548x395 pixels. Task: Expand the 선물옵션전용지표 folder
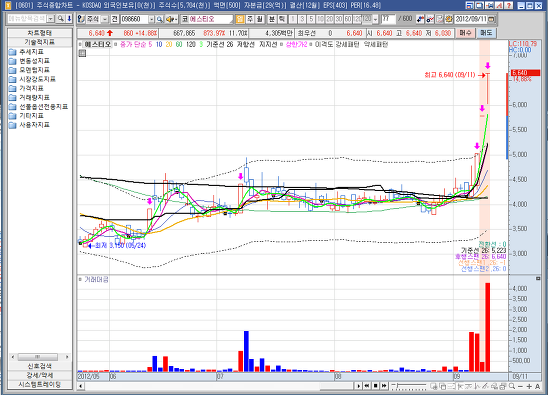pyautogui.click(x=38, y=106)
